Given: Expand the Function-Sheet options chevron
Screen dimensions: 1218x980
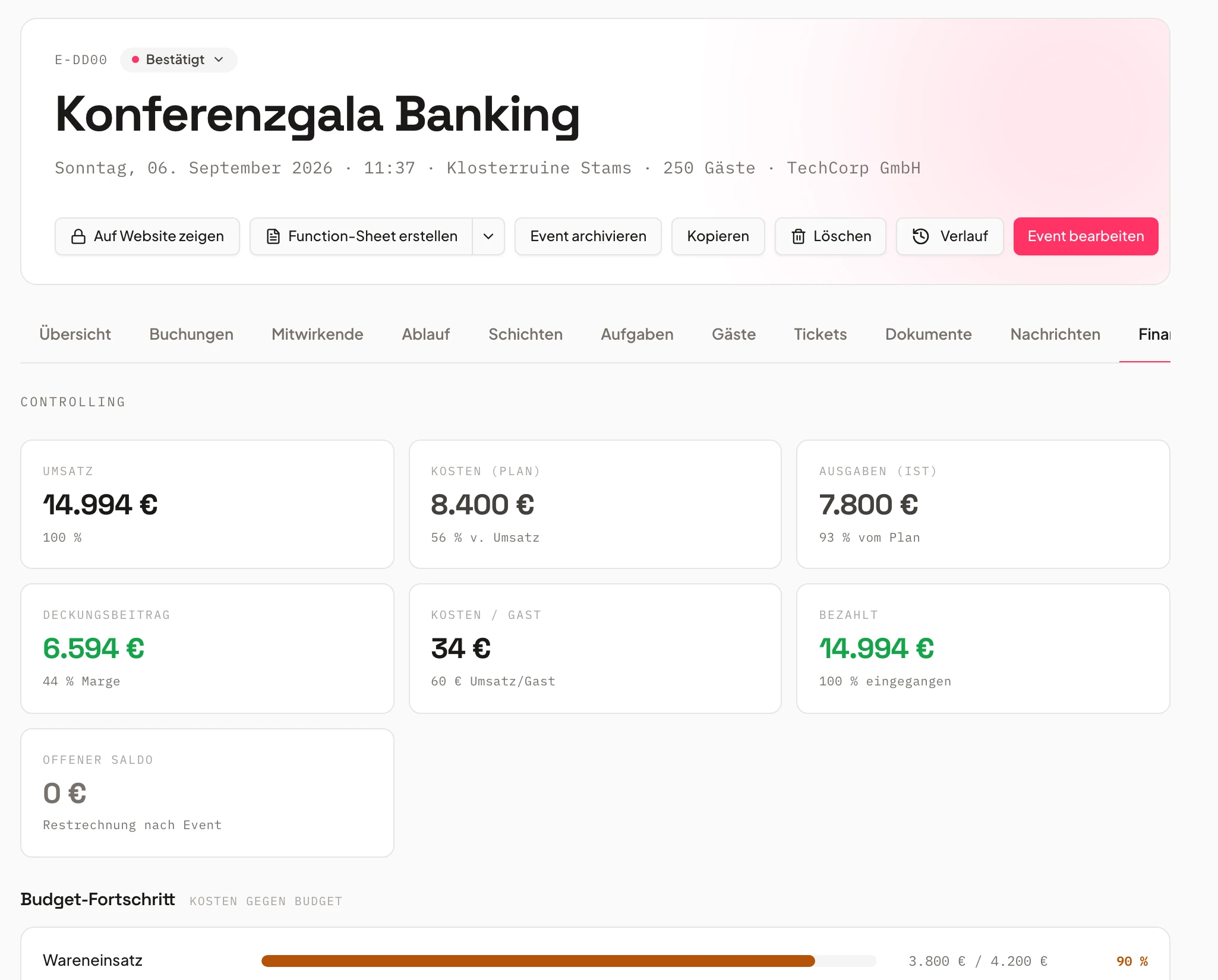Looking at the screenshot, I should click(488, 236).
